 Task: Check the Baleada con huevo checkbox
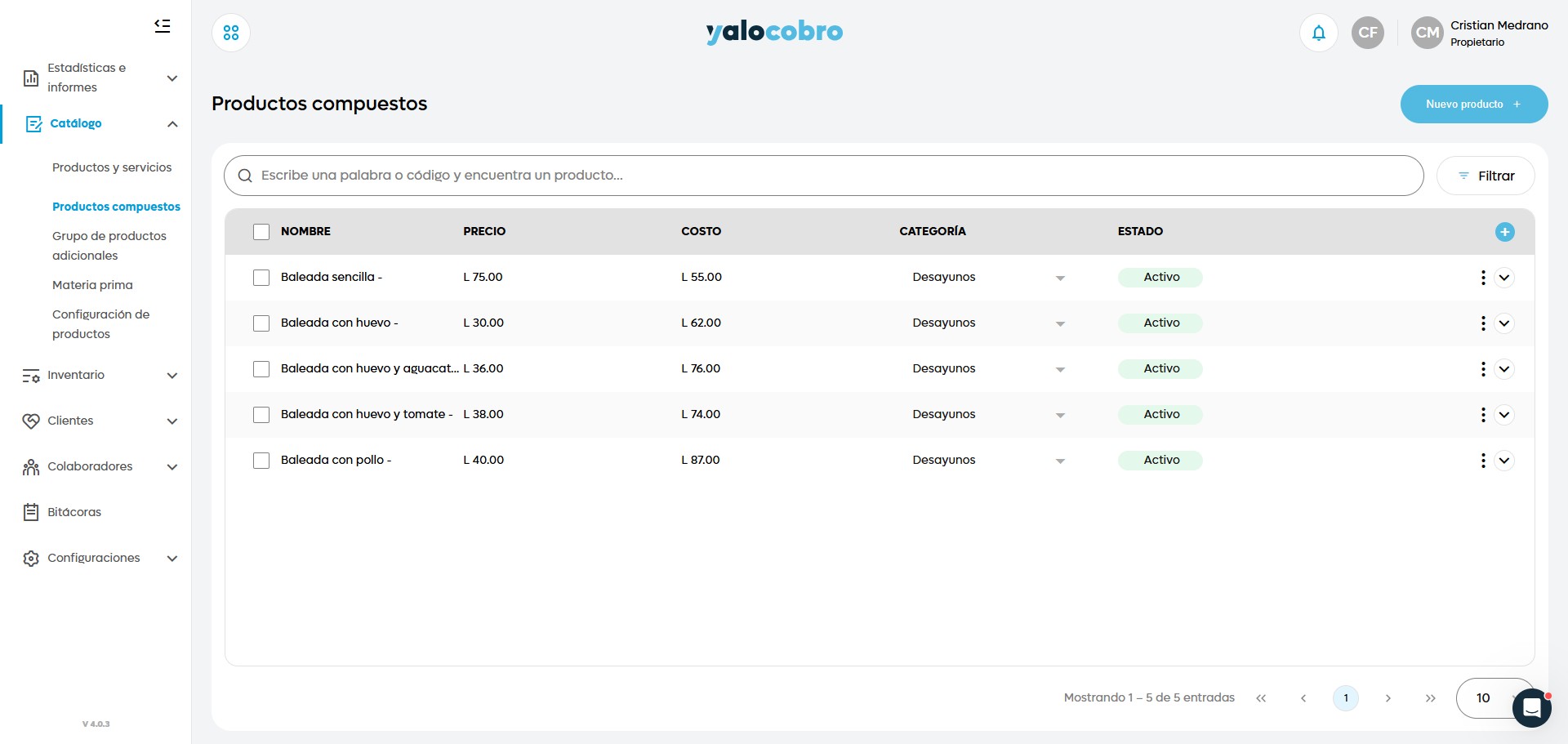(x=261, y=323)
